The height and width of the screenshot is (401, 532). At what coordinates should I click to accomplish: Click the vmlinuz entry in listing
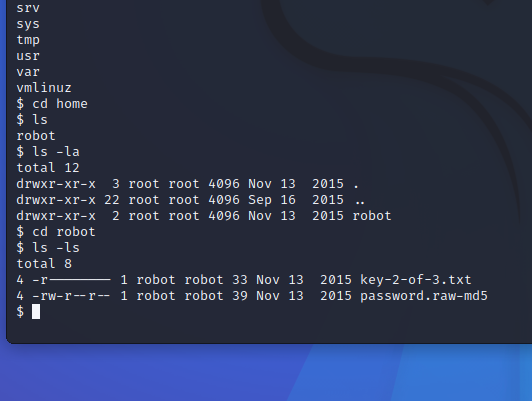click(44, 88)
